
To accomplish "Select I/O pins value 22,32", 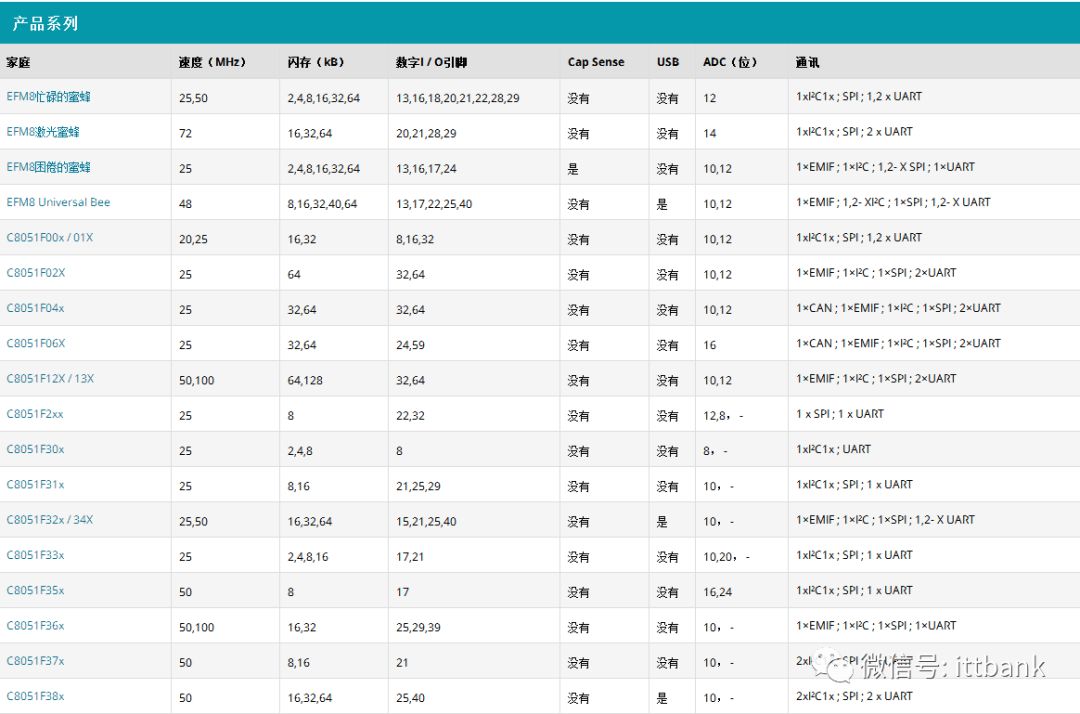I will (x=411, y=416).
